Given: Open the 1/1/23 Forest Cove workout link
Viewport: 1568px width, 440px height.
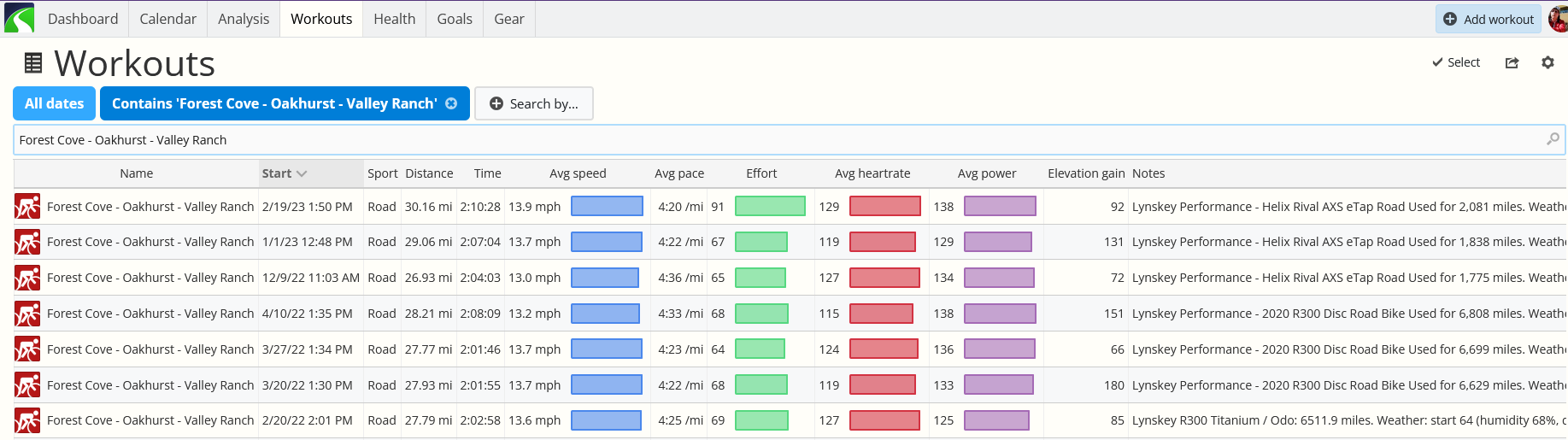Looking at the screenshot, I should pos(150,242).
